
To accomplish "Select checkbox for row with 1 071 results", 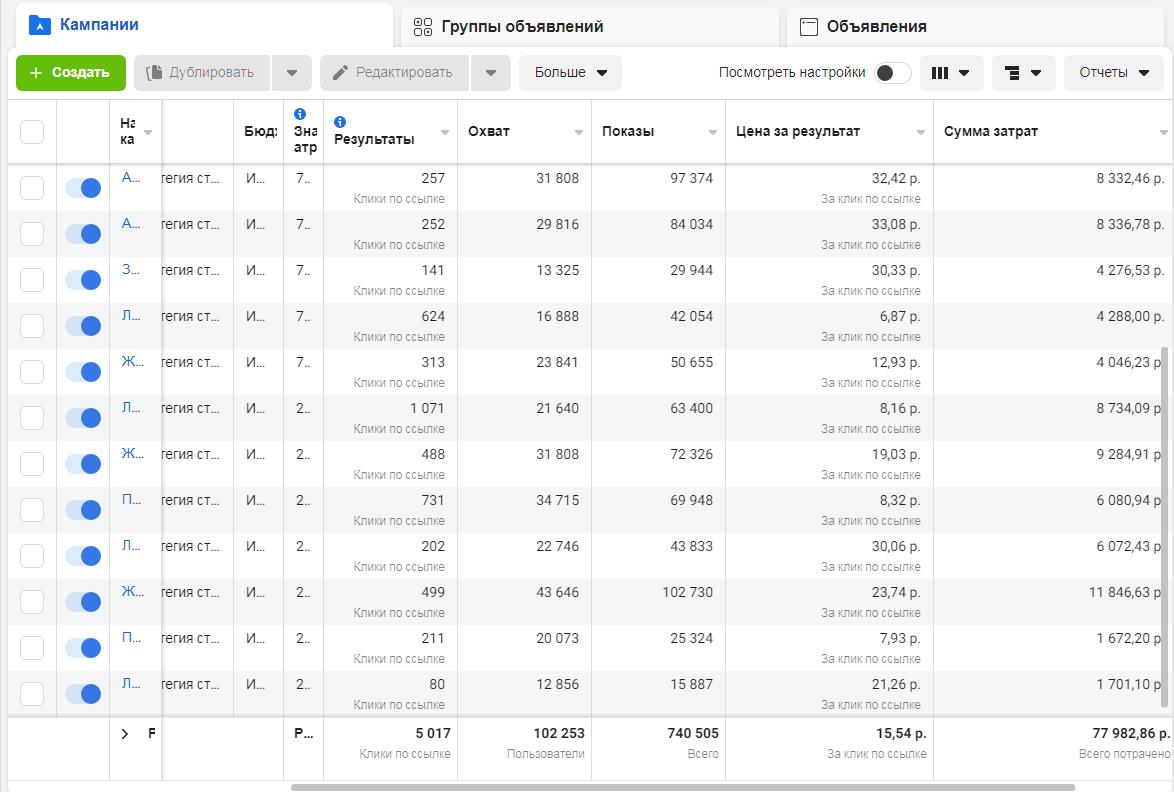I will tap(32, 418).
